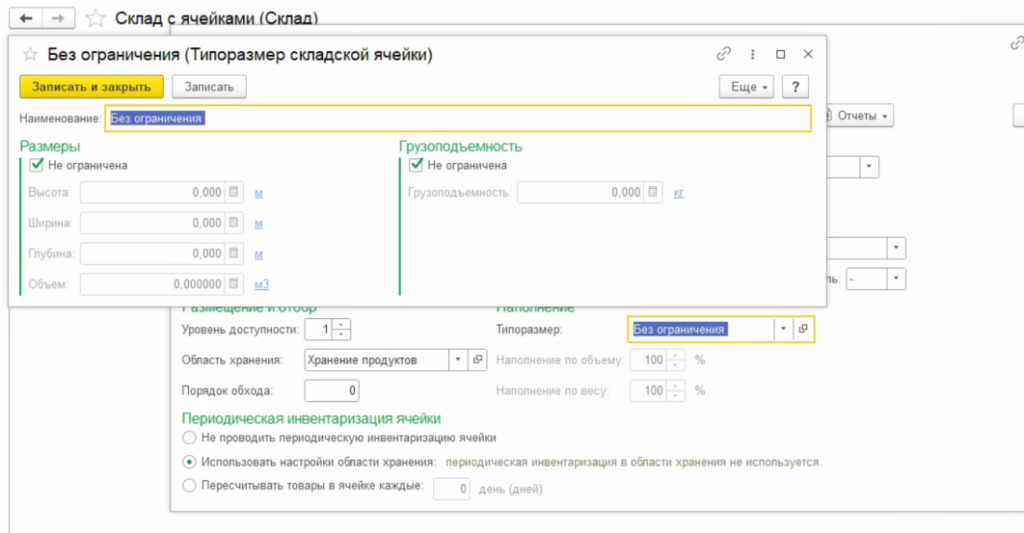Open calculator for Высота field
The image size is (1024, 533).
pos(233,193)
